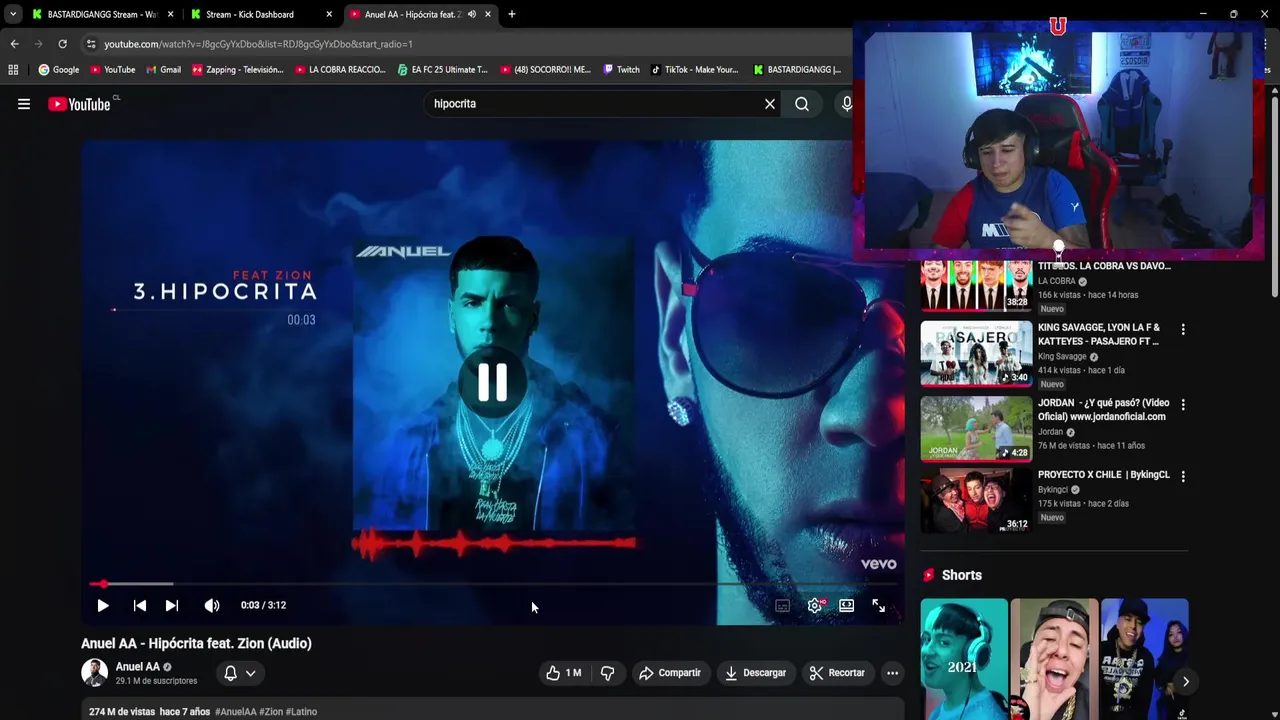This screenshot has width=1280, height=720.
Task: Open options for the KING SAVAGGE video
Action: tap(1183, 330)
